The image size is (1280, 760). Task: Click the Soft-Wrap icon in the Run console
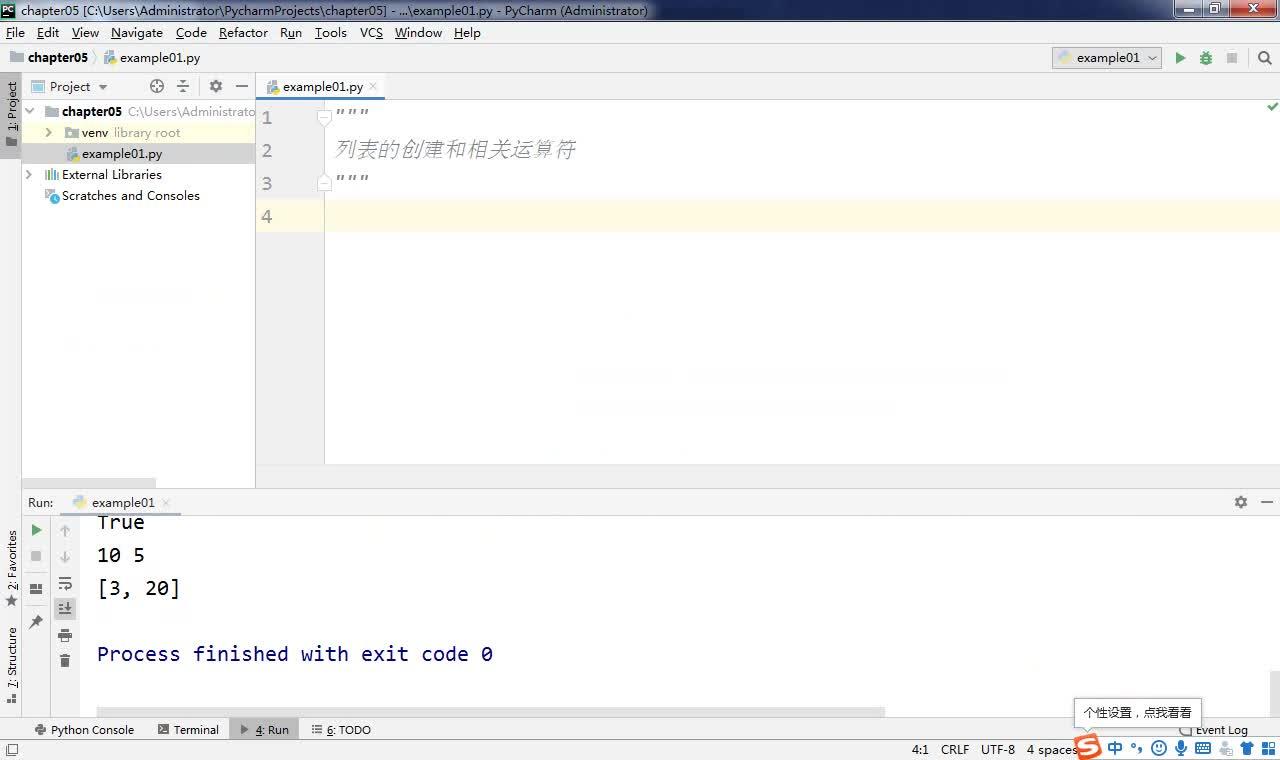click(65, 583)
